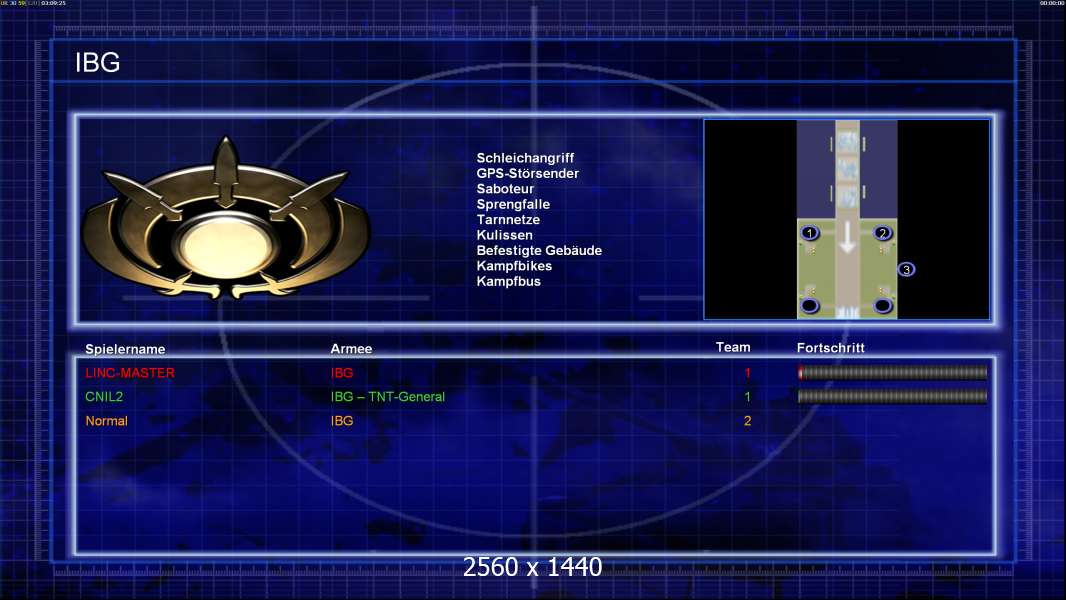Image resolution: width=1066 pixels, height=600 pixels.
Task: Select start position 2 on the minimap
Action: [882, 233]
